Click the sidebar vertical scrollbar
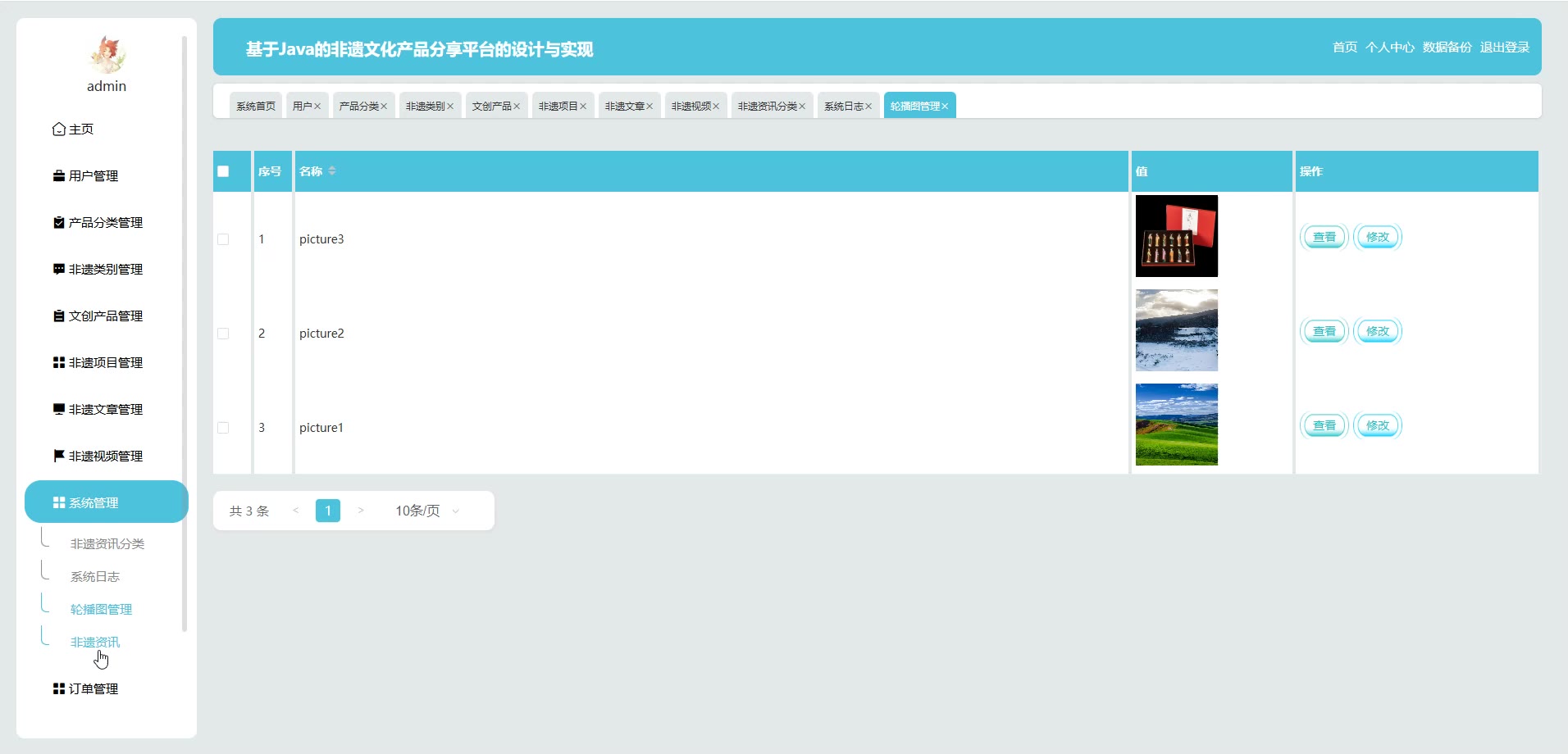The width and height of the screenshot is (1568, 754). pyautogui.click(x=185, y=334)
